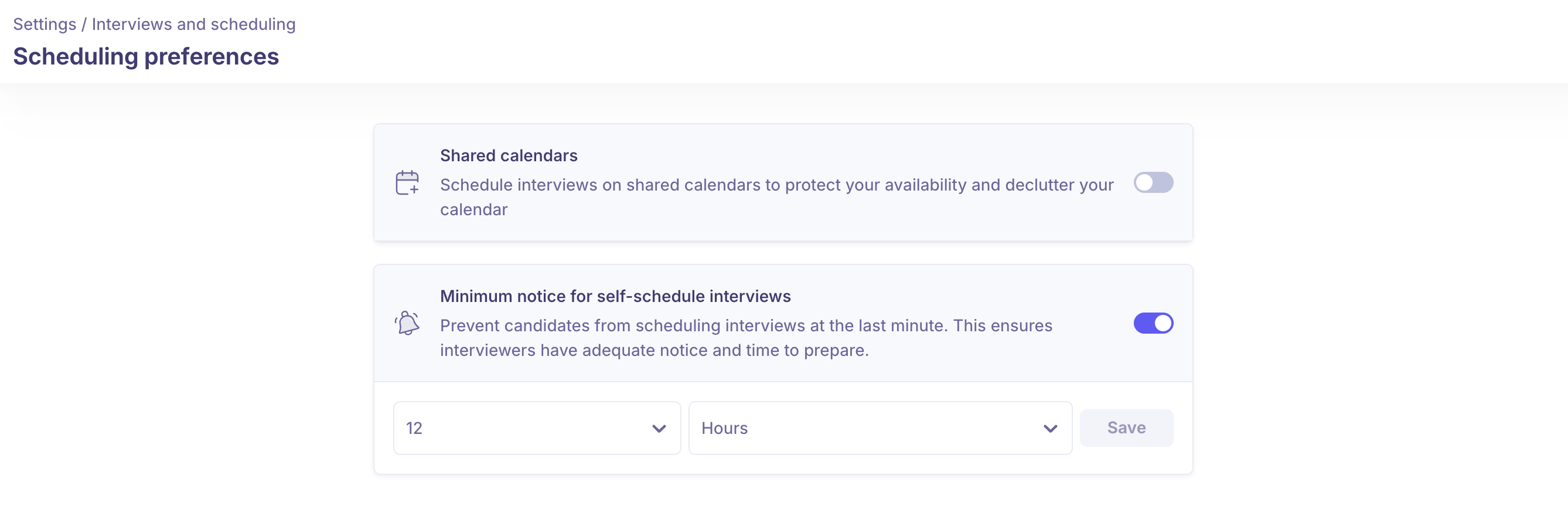The height and width of the screenshot is (516, 1568).
Task: Enable the Shared calendars toggle
Action: point(1153,183)
